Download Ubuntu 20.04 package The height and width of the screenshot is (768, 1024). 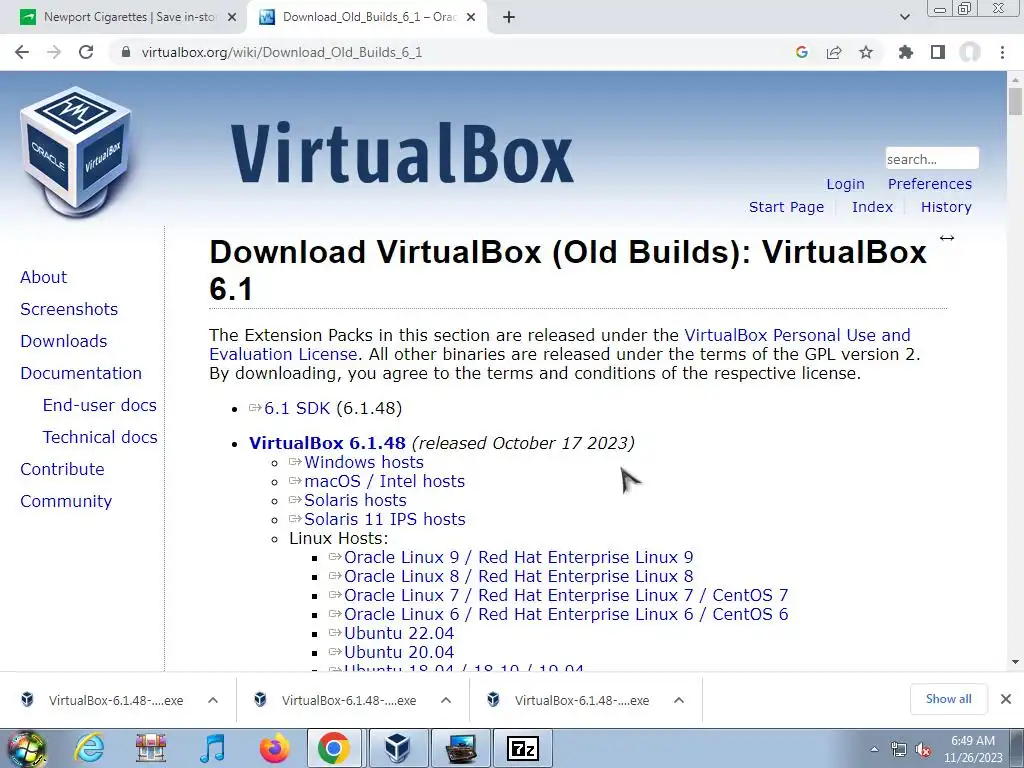(x=398, y=652)
